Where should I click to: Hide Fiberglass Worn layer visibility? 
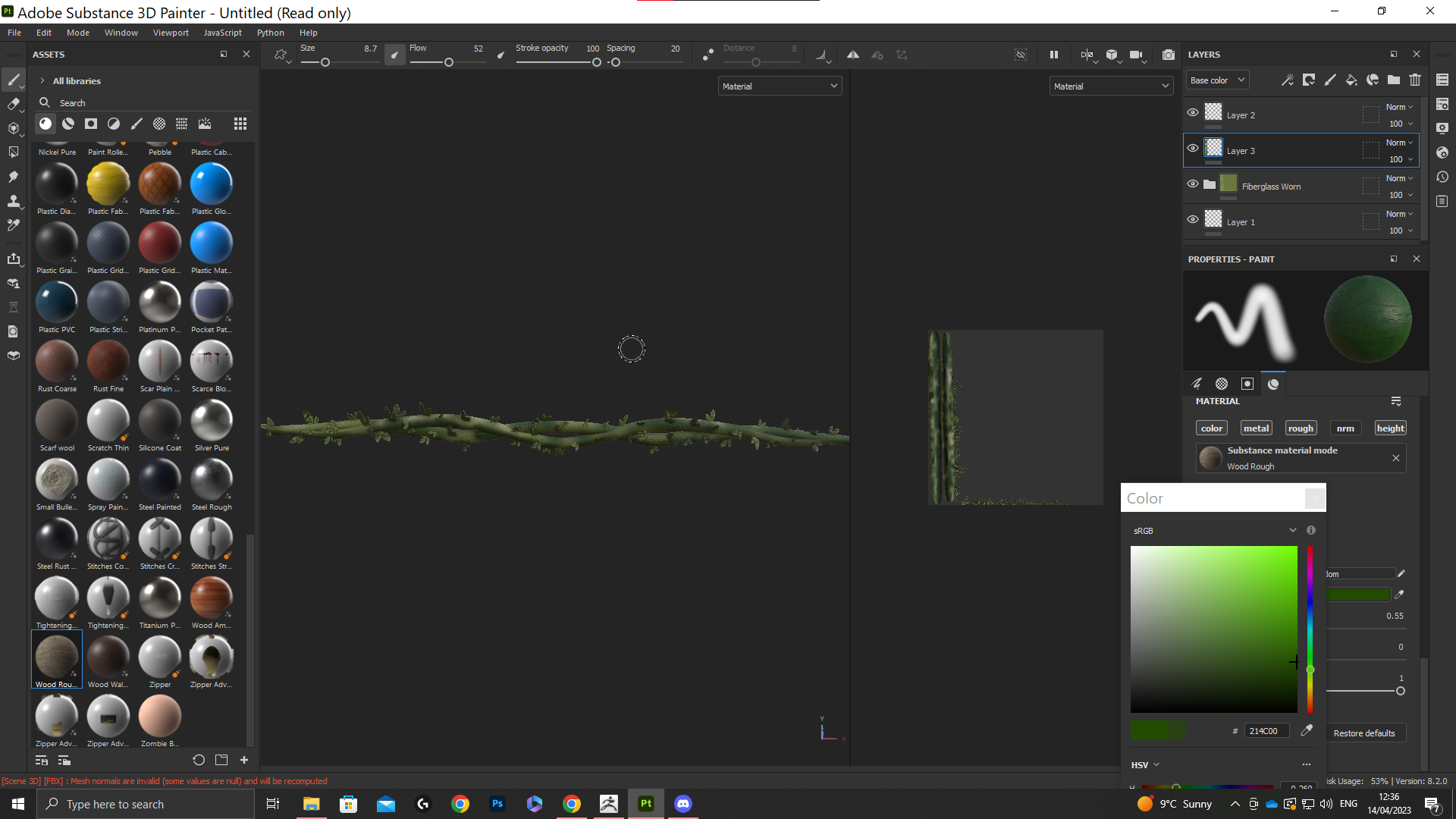coord(1193,184)
